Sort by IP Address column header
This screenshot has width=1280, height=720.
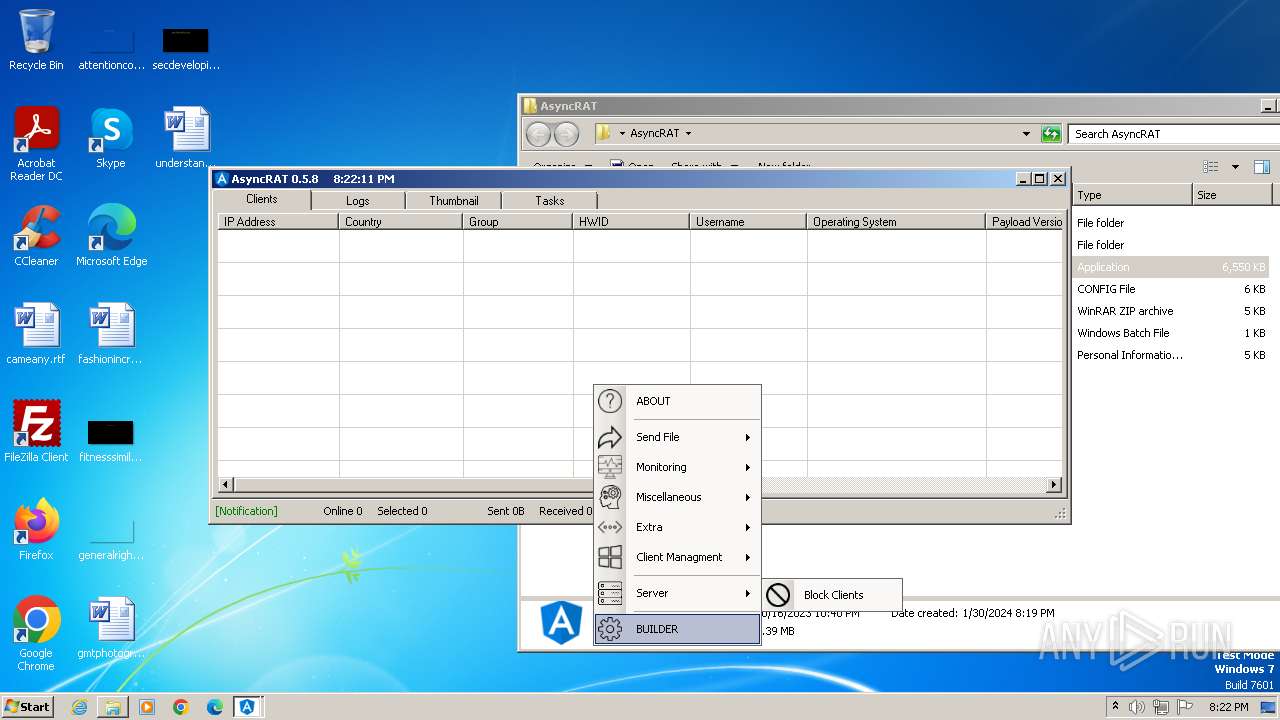pyautogui.click(x=278, y=222)
